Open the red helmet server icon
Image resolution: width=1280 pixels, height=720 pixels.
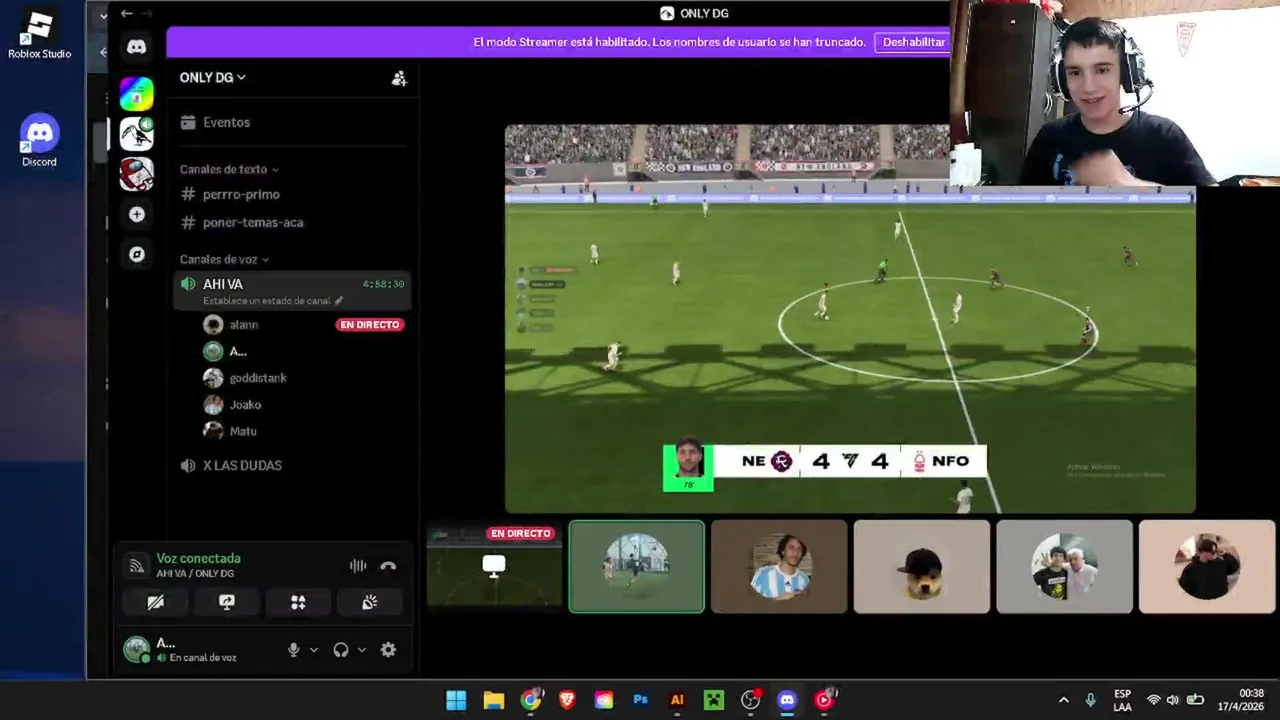[x=137, y=174]
